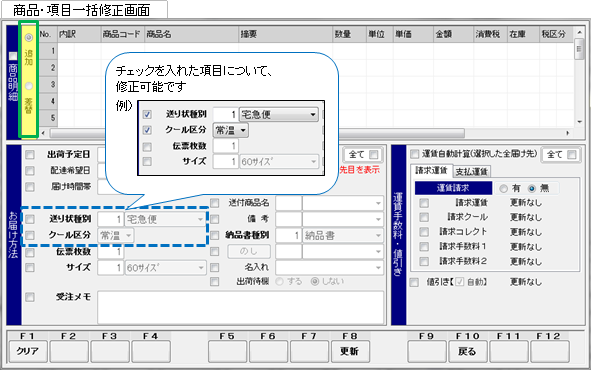Click the grid's right scroll arrow

click(568, 133)
